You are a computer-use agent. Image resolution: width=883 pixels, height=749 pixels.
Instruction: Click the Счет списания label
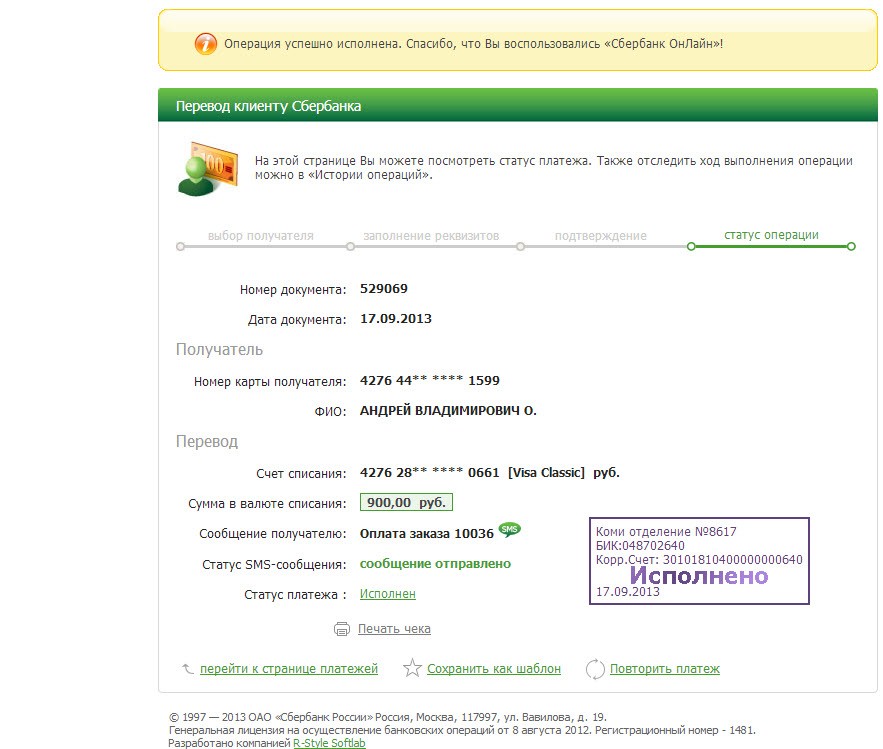click(301, 474)
